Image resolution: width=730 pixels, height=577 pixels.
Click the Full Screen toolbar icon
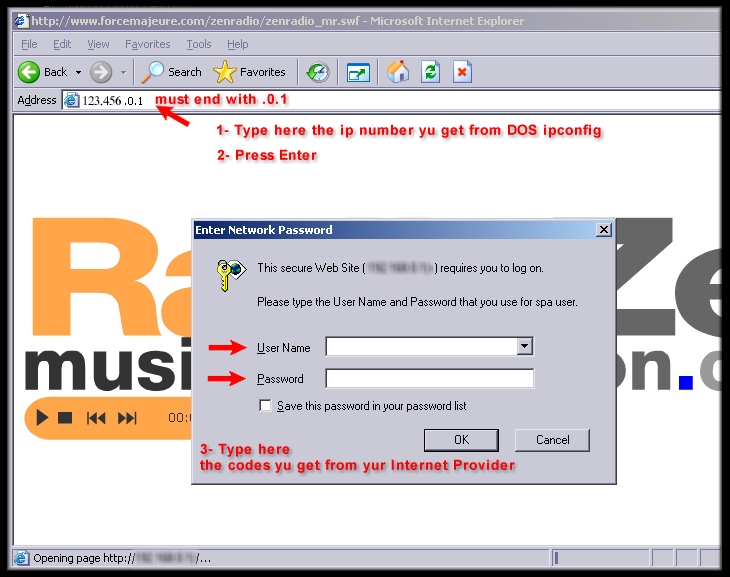point(358,73)
